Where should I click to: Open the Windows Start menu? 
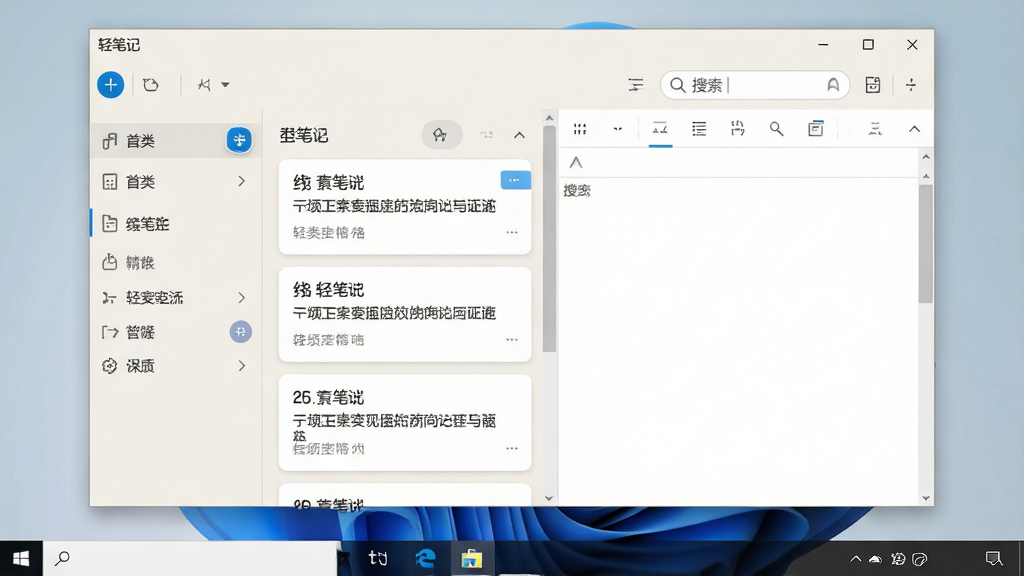click(21, 558)
